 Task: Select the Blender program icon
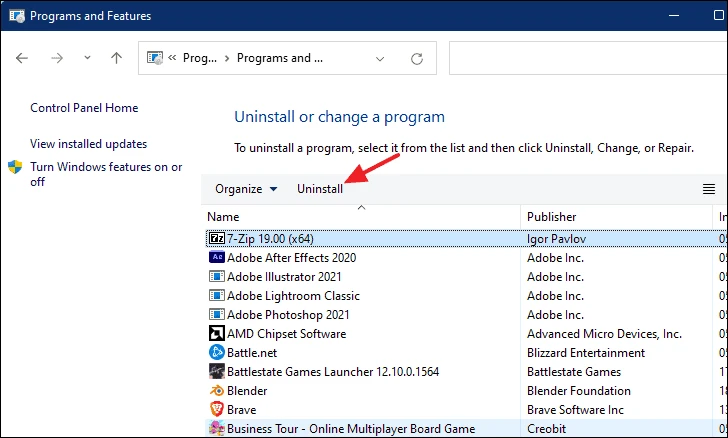coord(216,391)
